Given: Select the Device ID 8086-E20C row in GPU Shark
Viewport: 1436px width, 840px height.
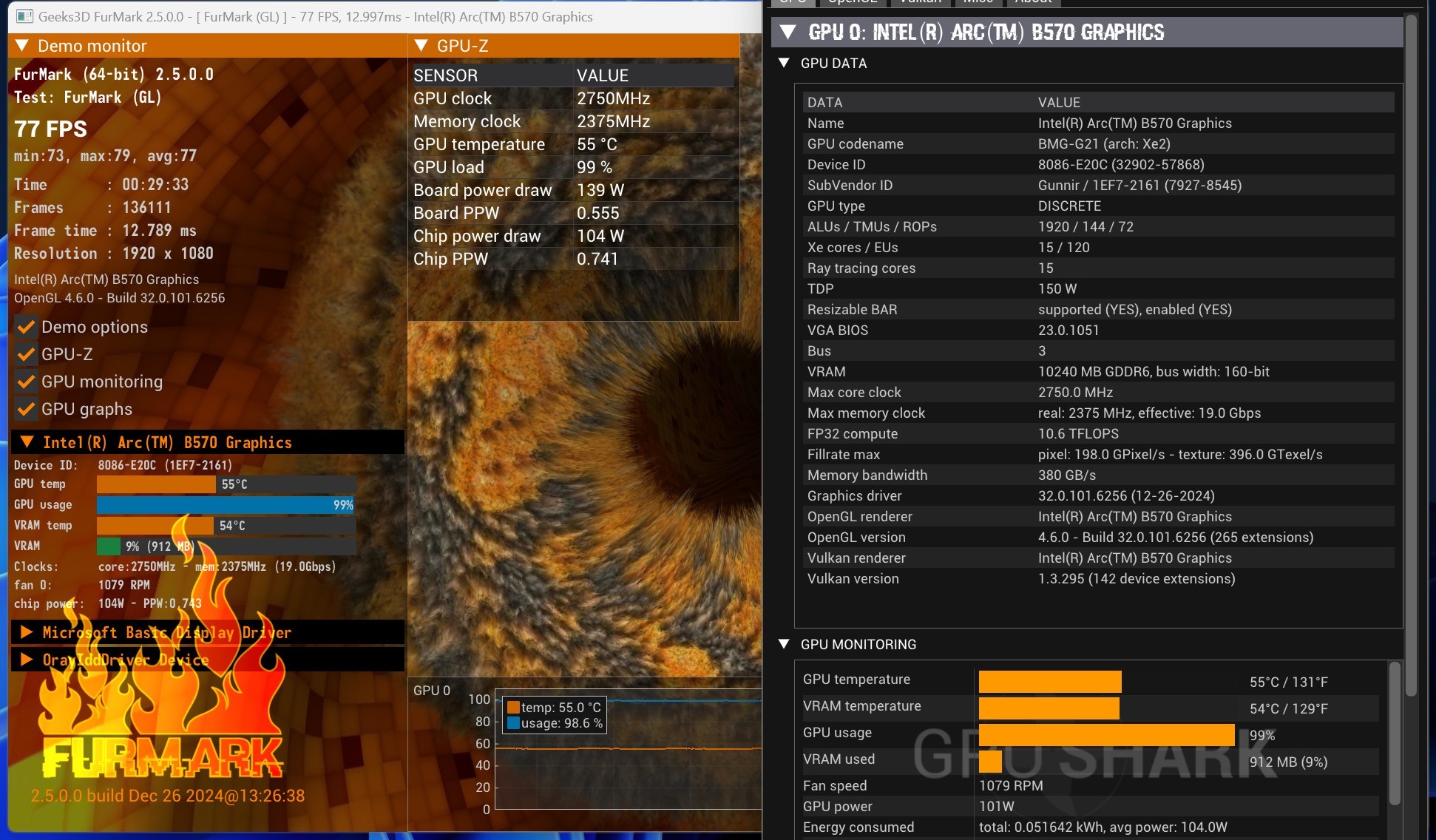Looking at the screenshot, I should (x=1098, y=164).
